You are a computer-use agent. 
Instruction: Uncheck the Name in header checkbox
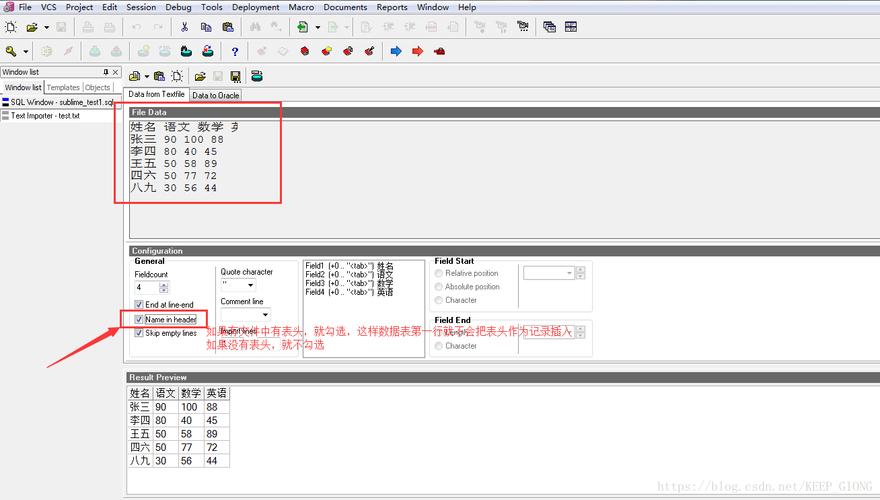(x=139, y=319)
